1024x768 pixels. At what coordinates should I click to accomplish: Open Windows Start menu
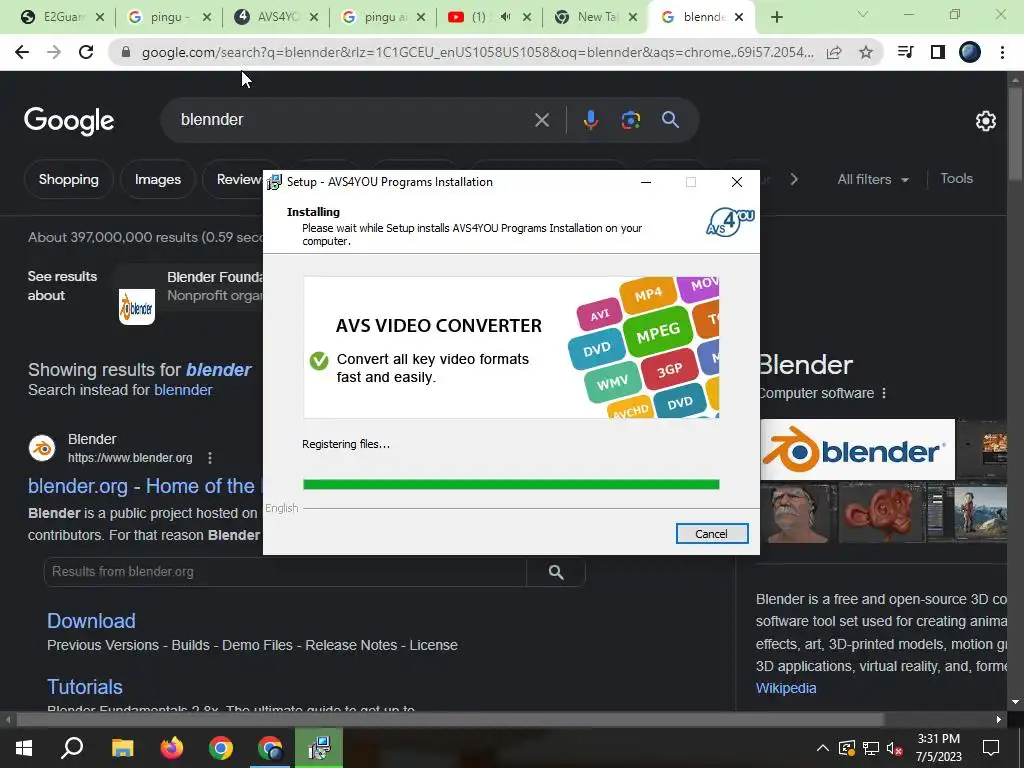[x=24, y=748]
